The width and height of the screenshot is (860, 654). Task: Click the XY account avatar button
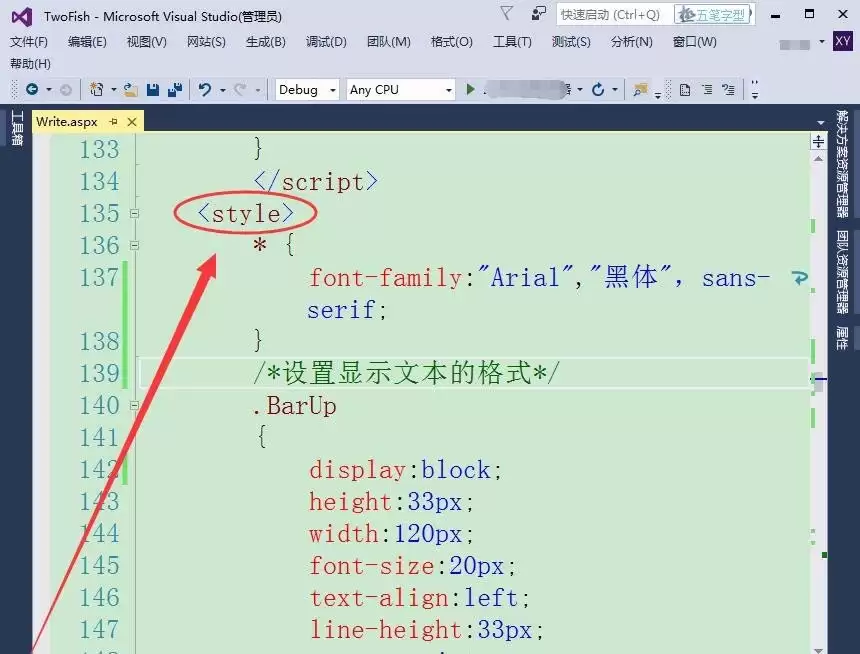click(x=845, y=42)
